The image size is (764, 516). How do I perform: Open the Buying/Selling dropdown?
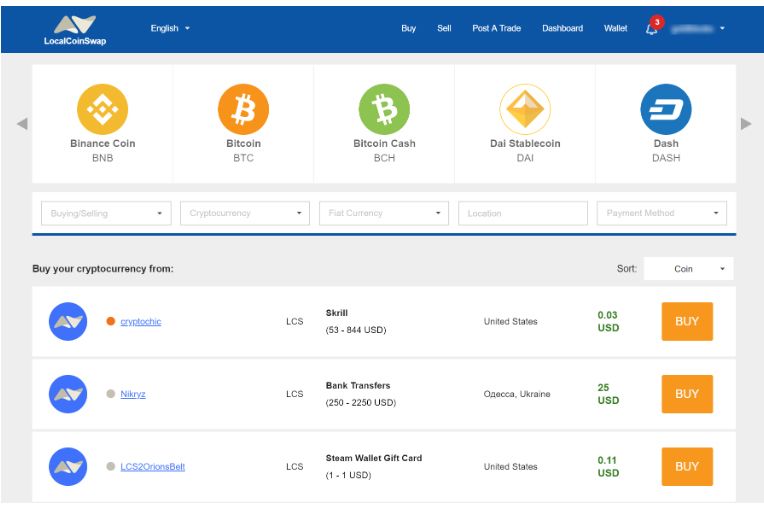click(x=106, y=213)
